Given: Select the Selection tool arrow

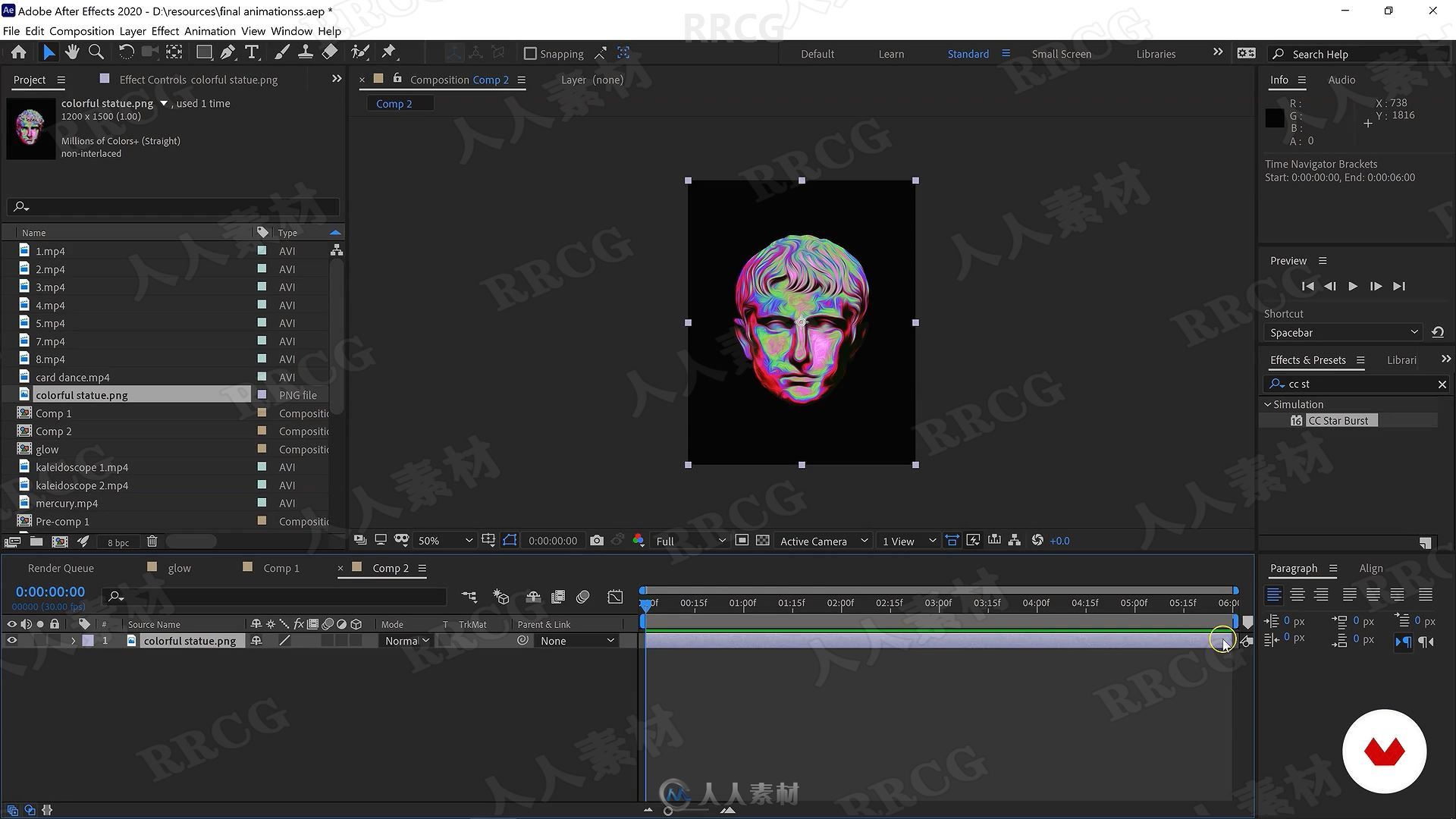Looking at the screenshot, I should pyautogui.click(x=49, y=52).
